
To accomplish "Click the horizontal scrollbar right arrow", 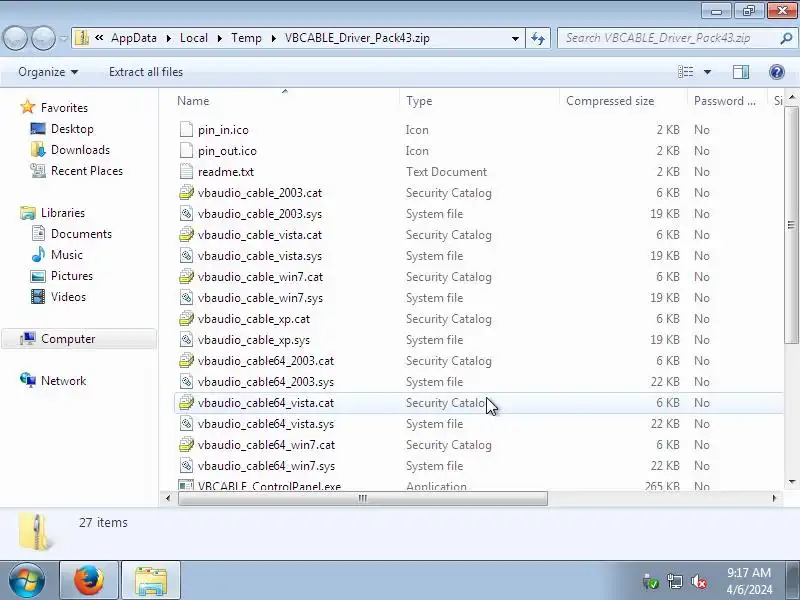I will [x=774, y=498].
